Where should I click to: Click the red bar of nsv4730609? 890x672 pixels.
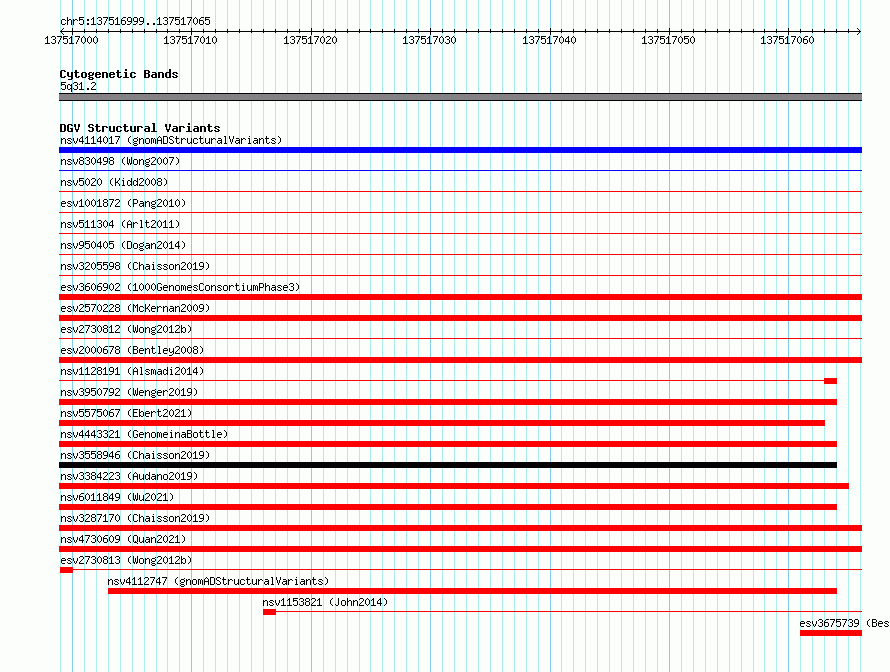tap(460, 549)
